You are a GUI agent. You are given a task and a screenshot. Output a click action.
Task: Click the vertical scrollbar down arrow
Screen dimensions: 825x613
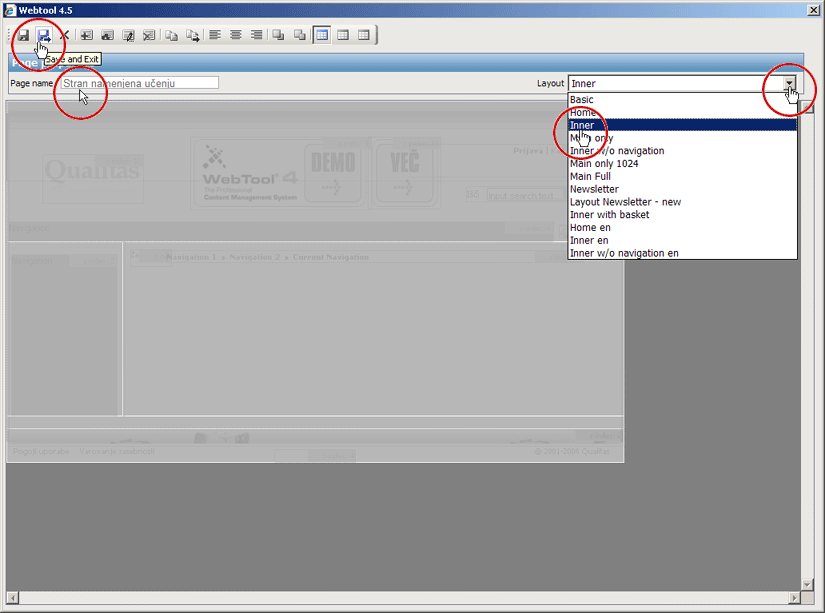(x=808, y=583)
